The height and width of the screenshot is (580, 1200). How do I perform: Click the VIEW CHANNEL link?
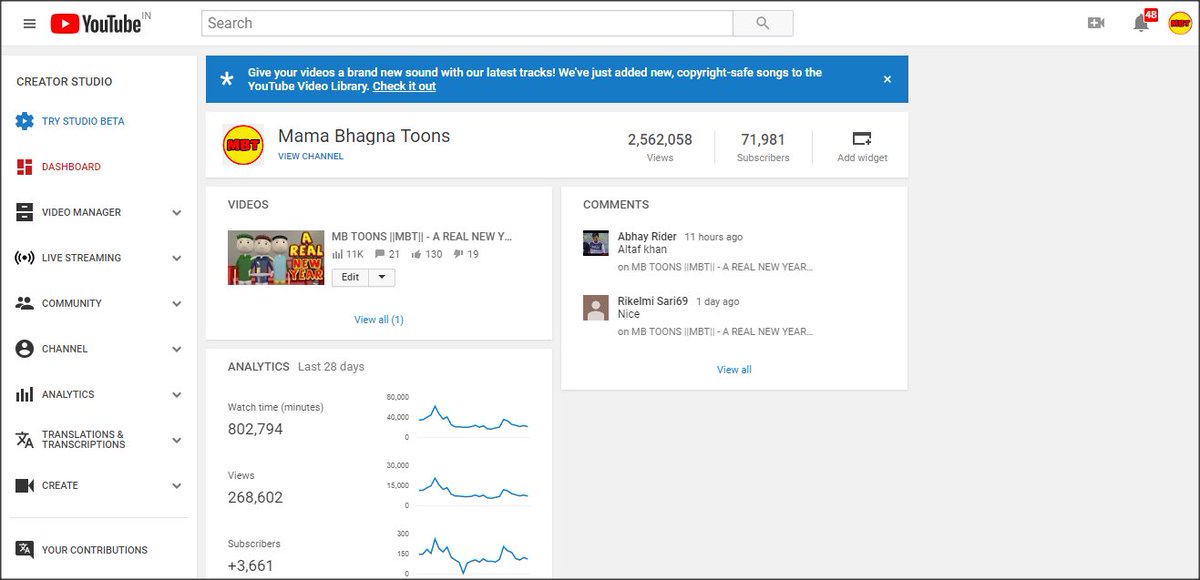tap(311, 156)
